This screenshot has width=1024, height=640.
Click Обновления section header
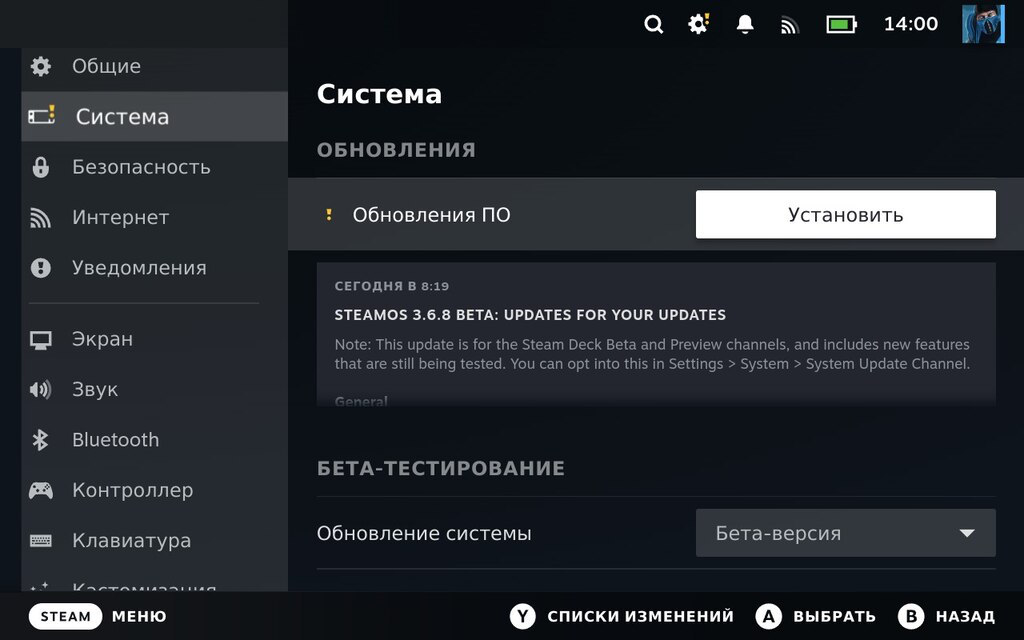tap(396, 150)
